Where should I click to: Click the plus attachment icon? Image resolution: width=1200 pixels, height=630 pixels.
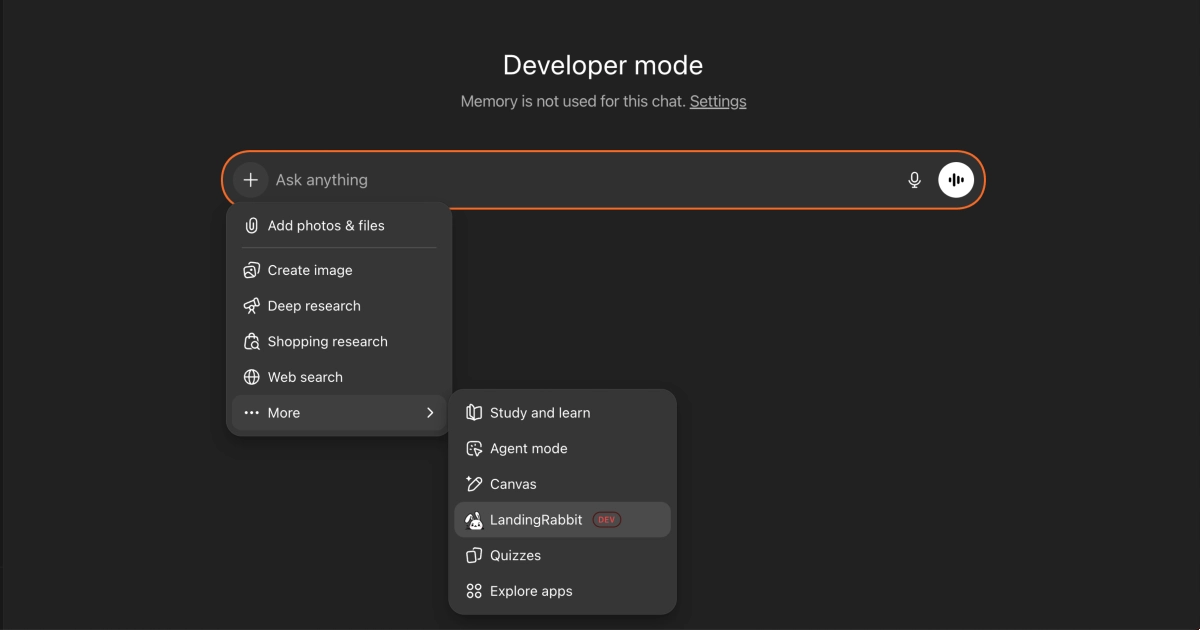coord(250,180)
